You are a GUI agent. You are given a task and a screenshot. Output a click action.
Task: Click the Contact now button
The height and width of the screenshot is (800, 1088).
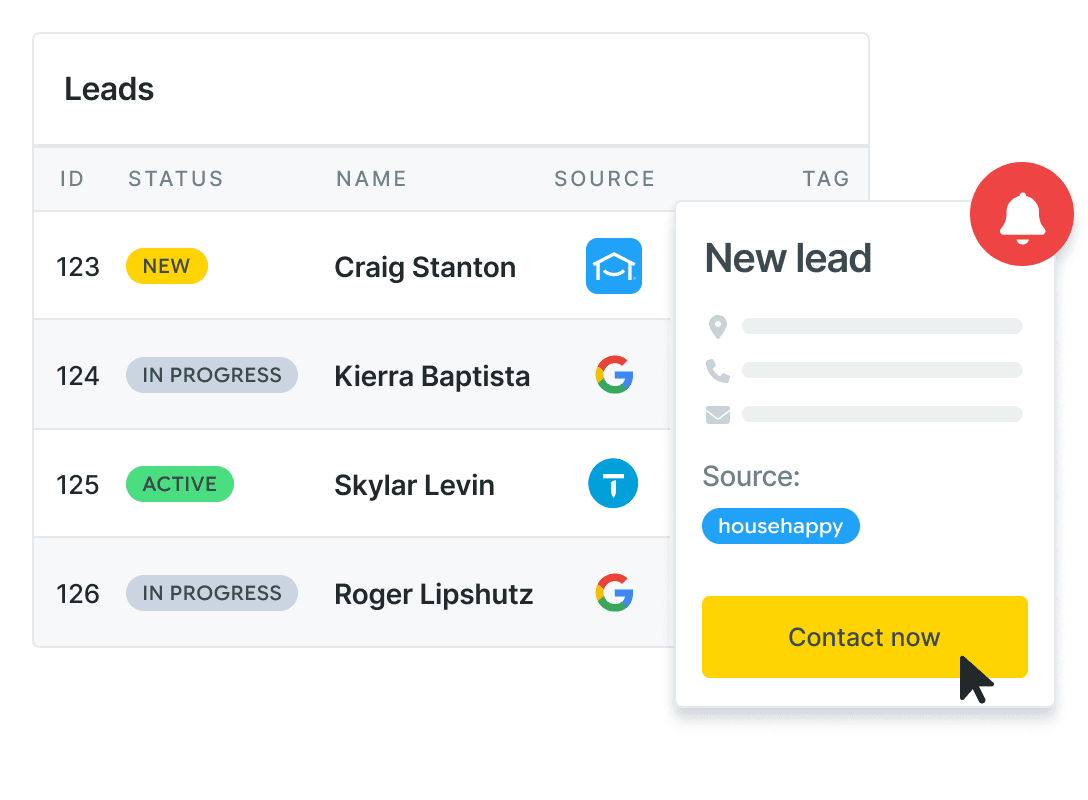point(865,637)
